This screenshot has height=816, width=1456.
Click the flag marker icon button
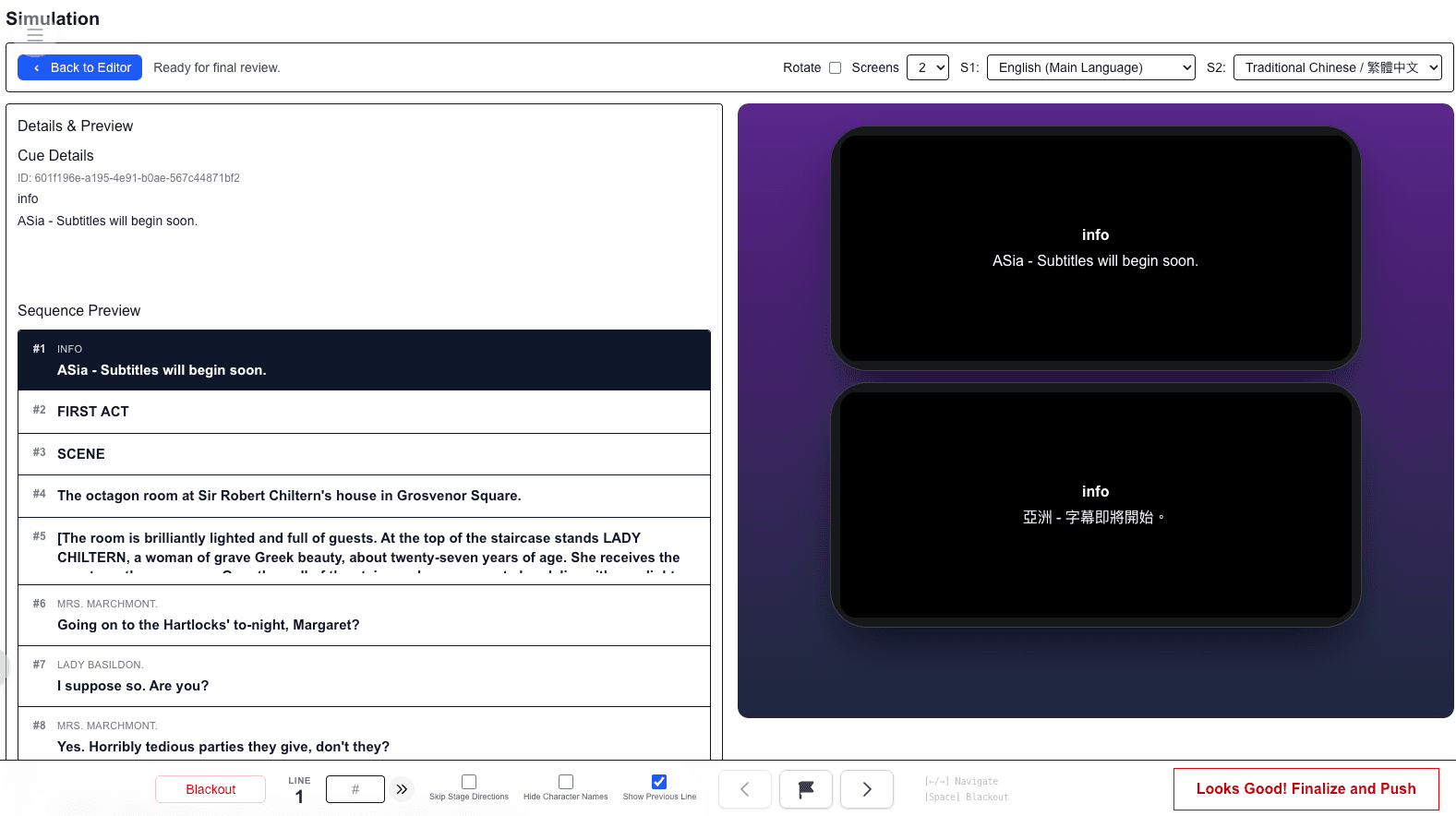[806, 789]
